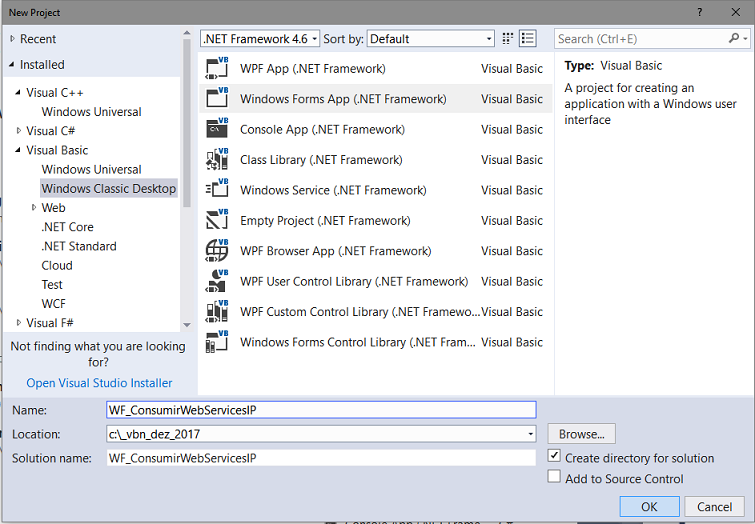Click the Console App template icon
Viewport: 755px width, 524px height.
point(217,130)
